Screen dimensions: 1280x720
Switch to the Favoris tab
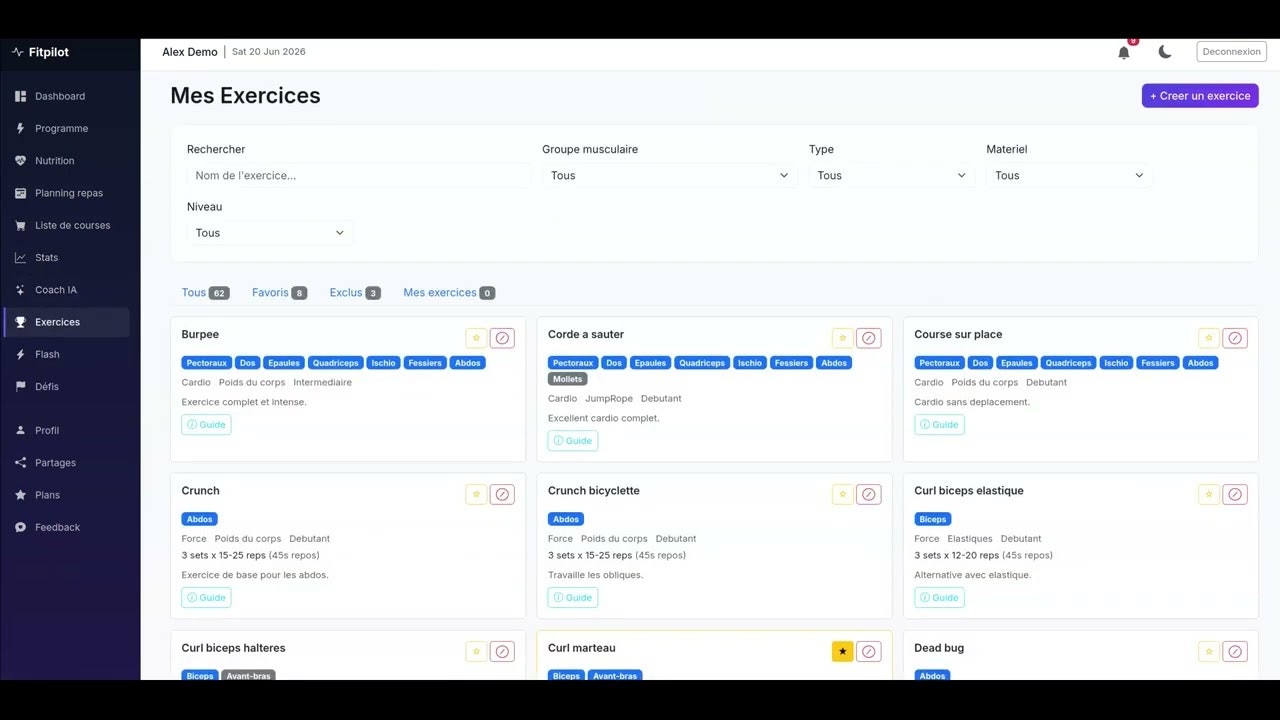pyautogui.click(x=279, y=293)
